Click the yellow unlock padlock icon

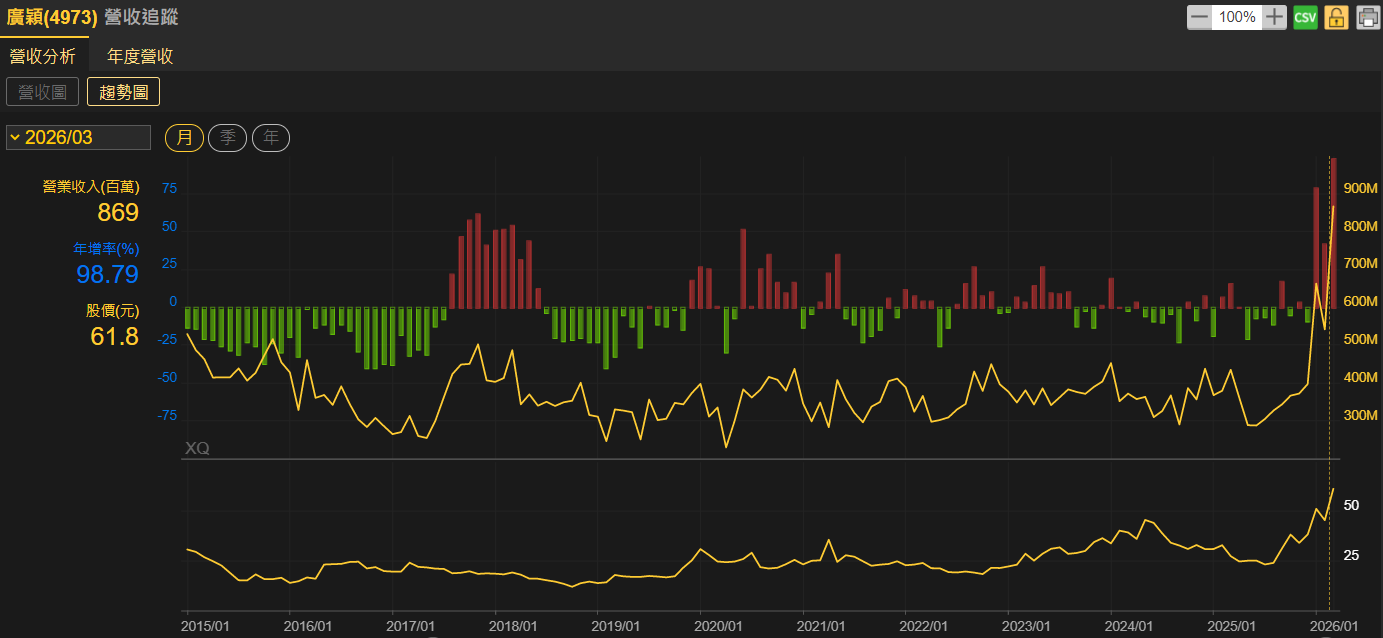[x=1336, y=17]
